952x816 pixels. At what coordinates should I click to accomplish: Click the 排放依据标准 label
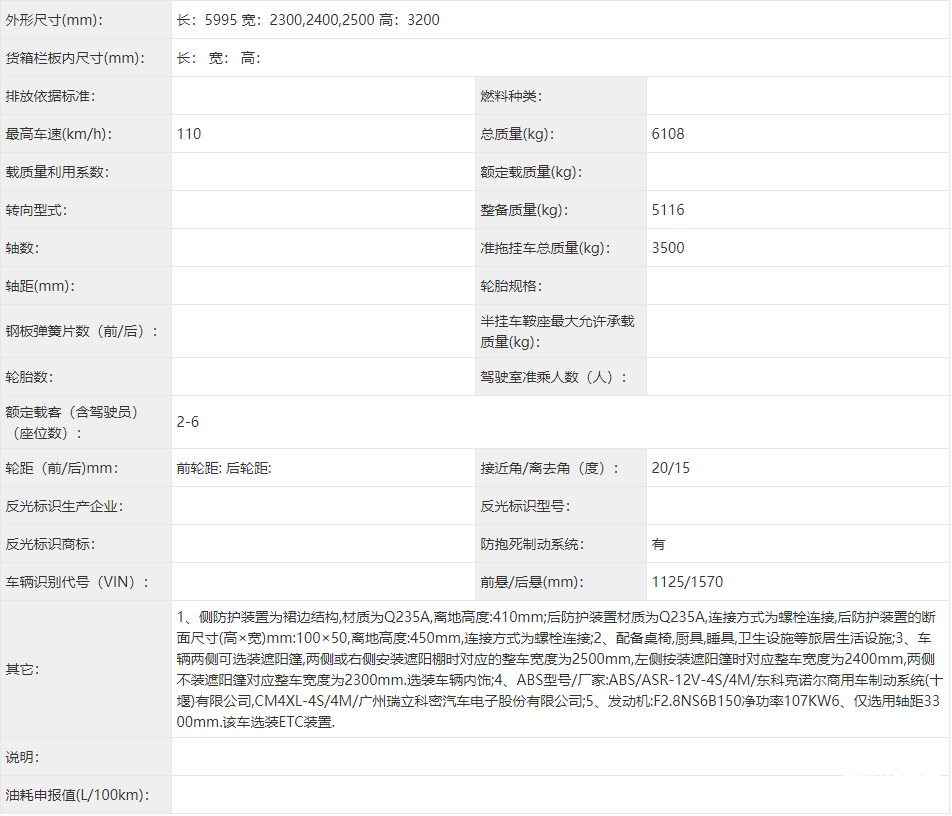click(x=50, y=97)
